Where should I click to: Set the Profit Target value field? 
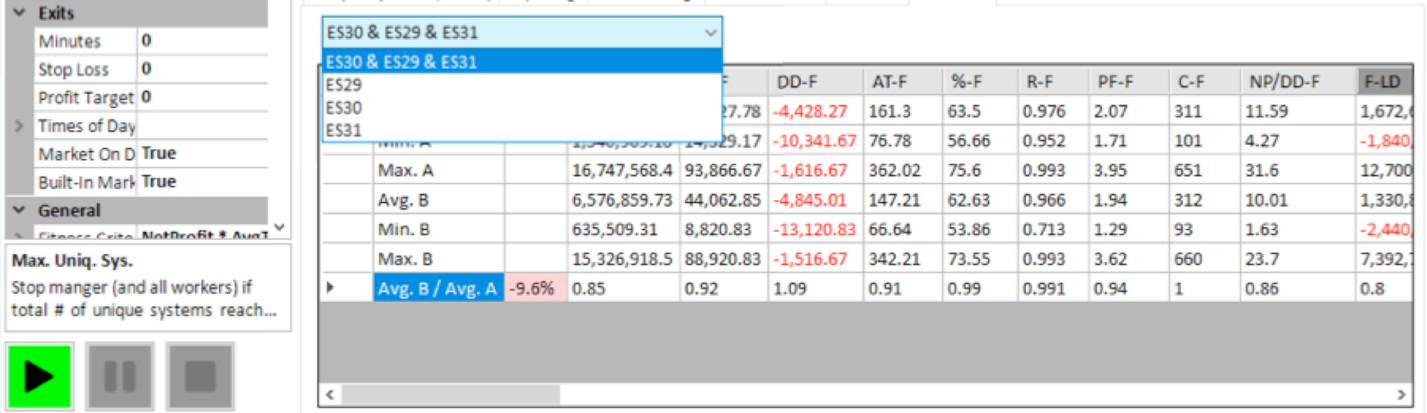coord(202,97)
